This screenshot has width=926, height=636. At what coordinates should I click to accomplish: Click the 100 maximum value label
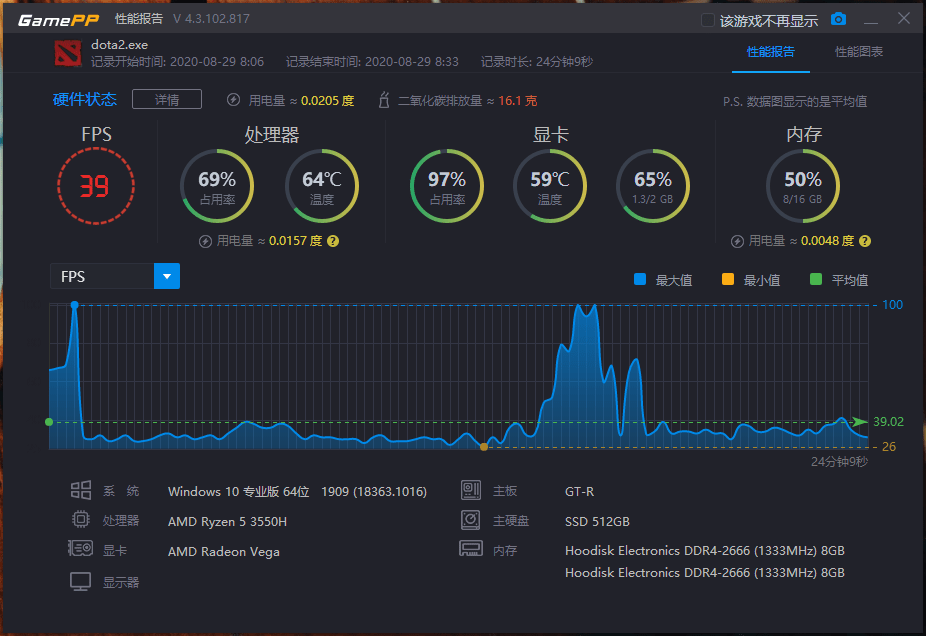[892, 305]
